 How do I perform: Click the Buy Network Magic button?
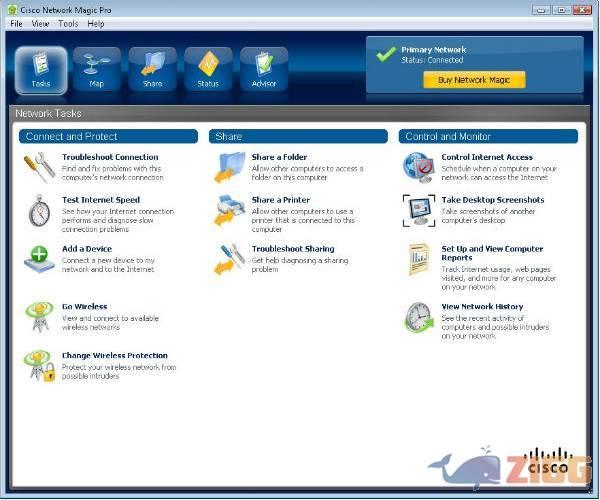pos(474,80)
